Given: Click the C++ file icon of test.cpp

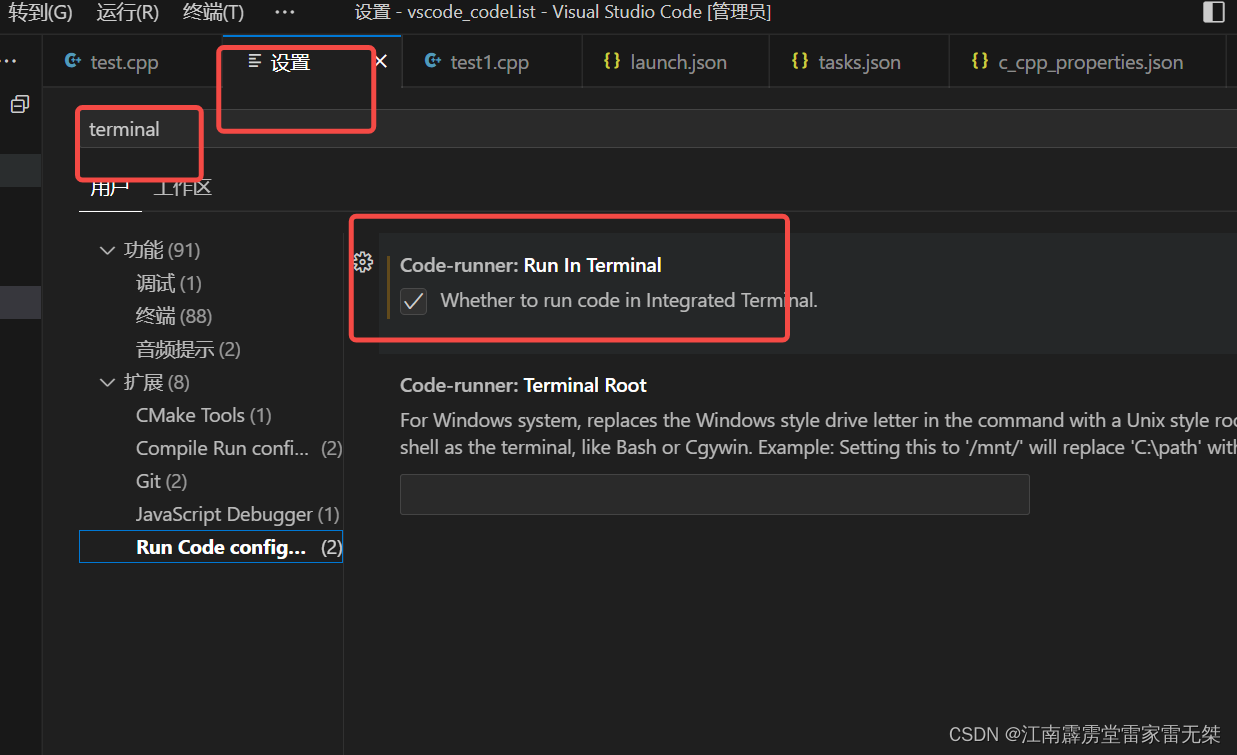Looking at the screenshot, I should click(x=72, y=61).
